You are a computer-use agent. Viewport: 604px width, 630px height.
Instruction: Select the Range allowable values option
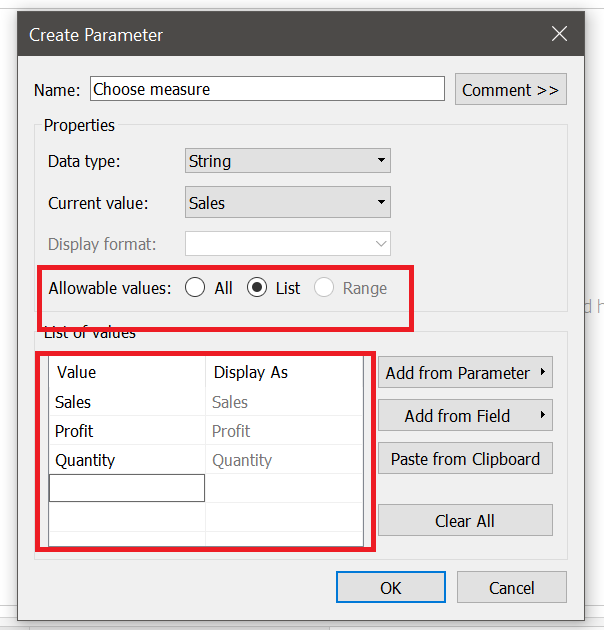[324, 288]
